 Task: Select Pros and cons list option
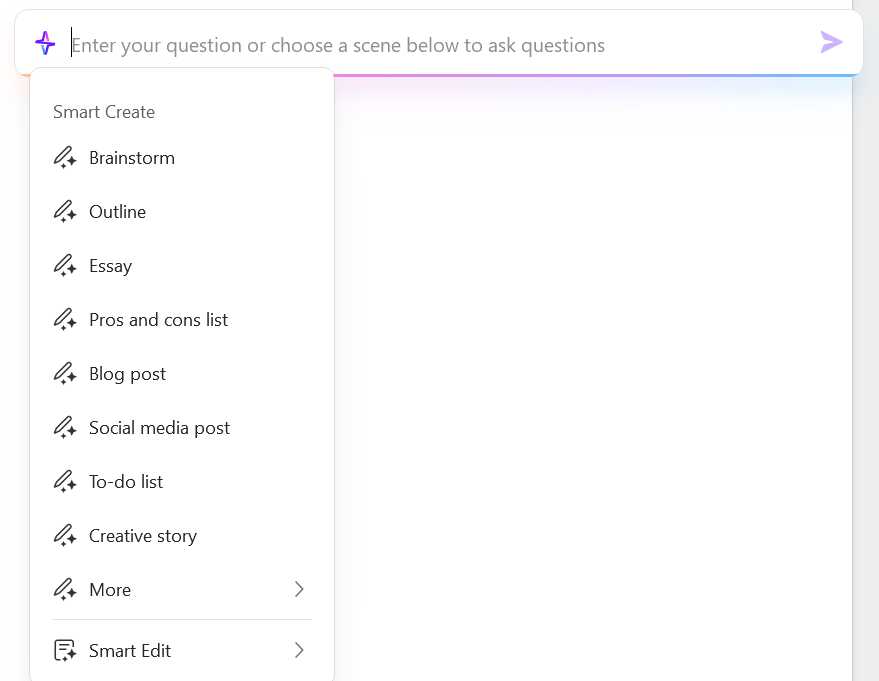point(158,320)
